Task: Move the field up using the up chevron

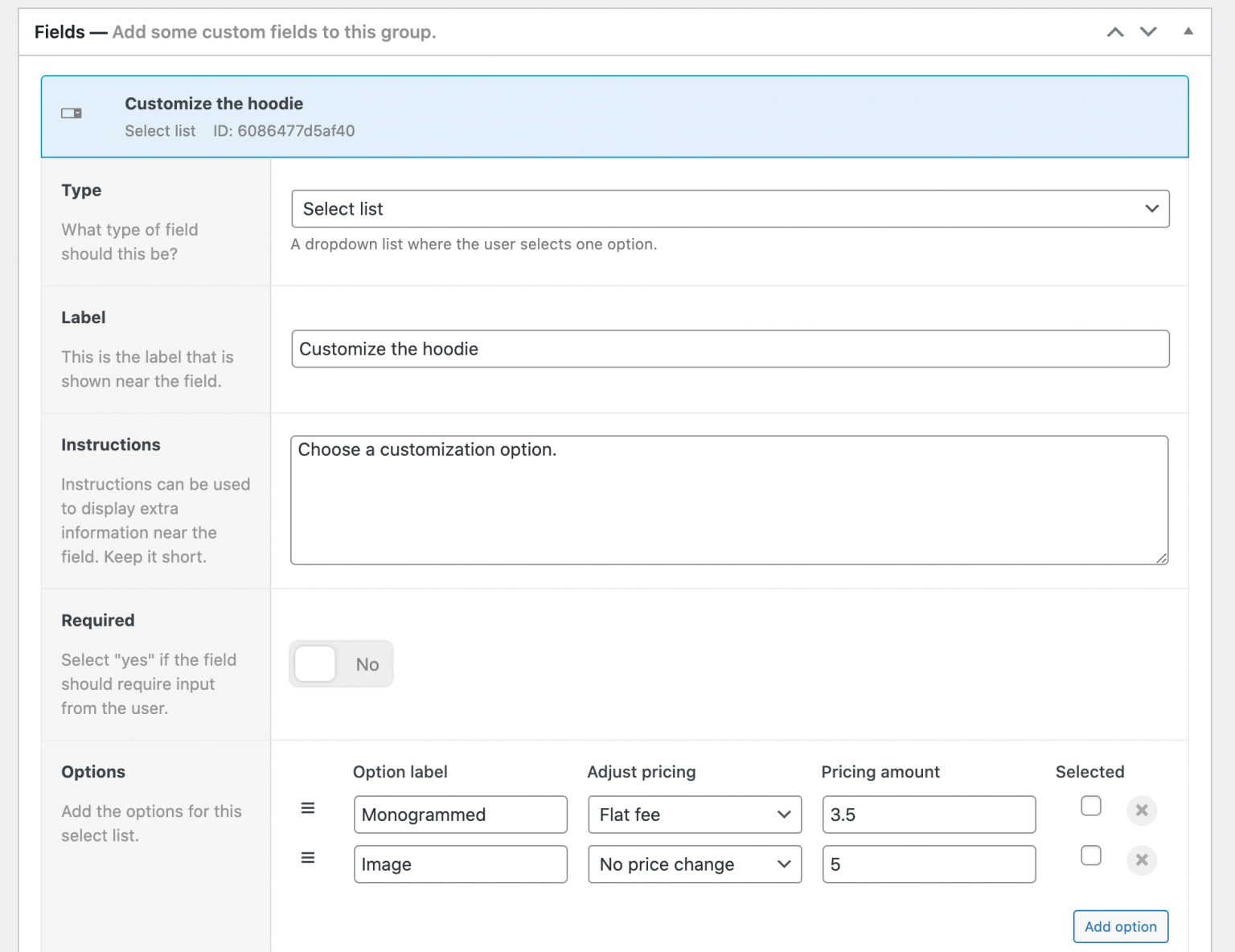Action: coord(1114,32)
